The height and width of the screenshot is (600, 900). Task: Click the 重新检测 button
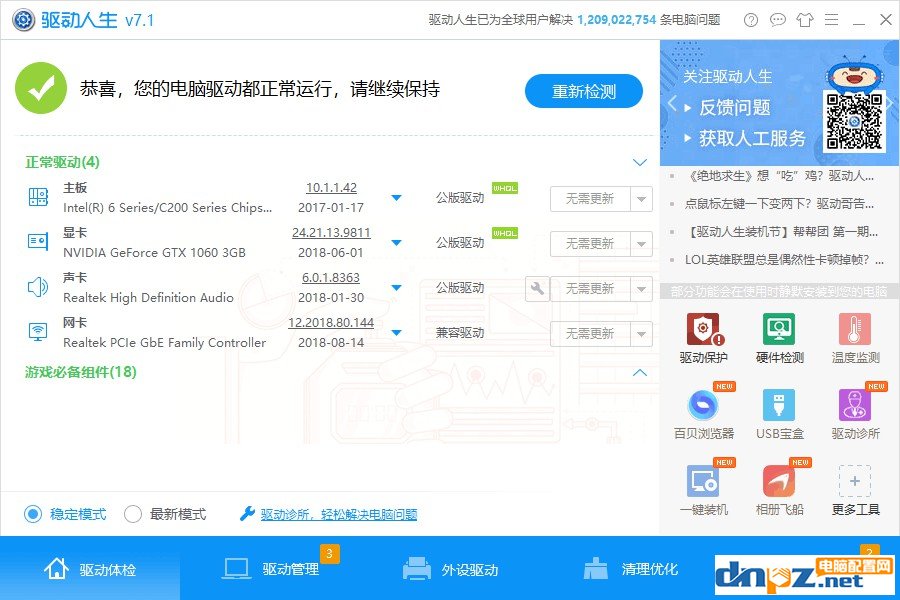[584, 91]
